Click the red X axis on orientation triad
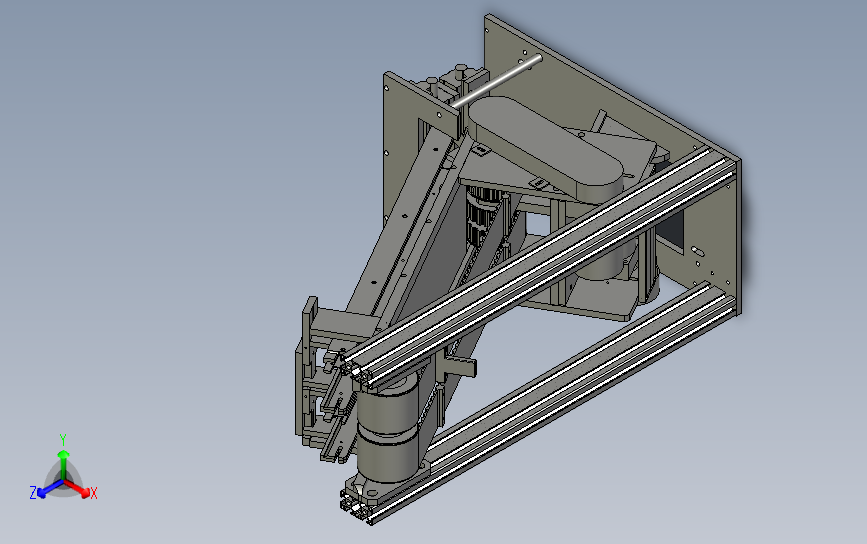 [x=80, y=489]
